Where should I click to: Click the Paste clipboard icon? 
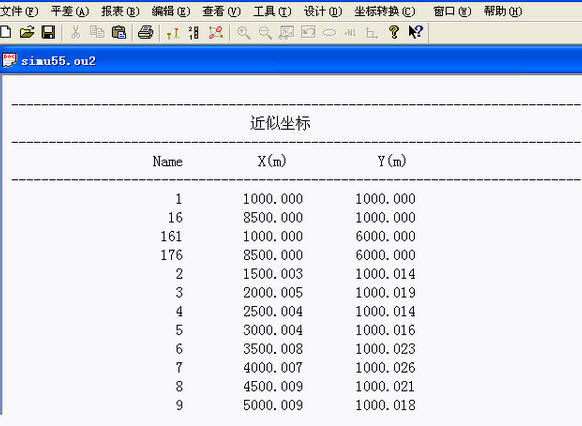[x=119, y=33]
